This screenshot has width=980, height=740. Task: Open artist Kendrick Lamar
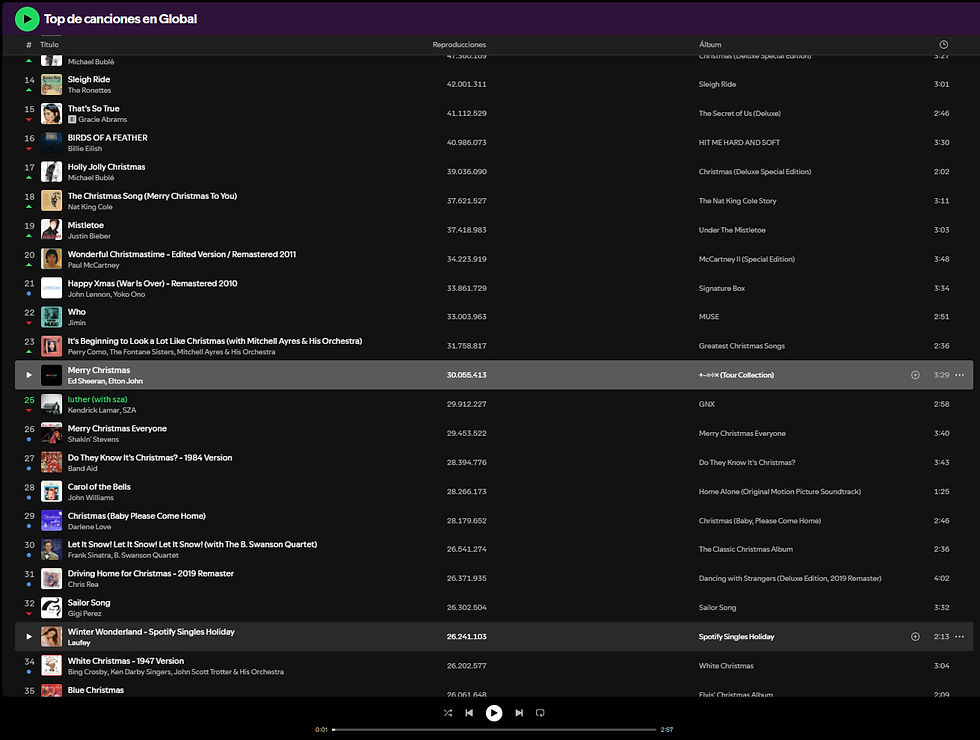94,411
